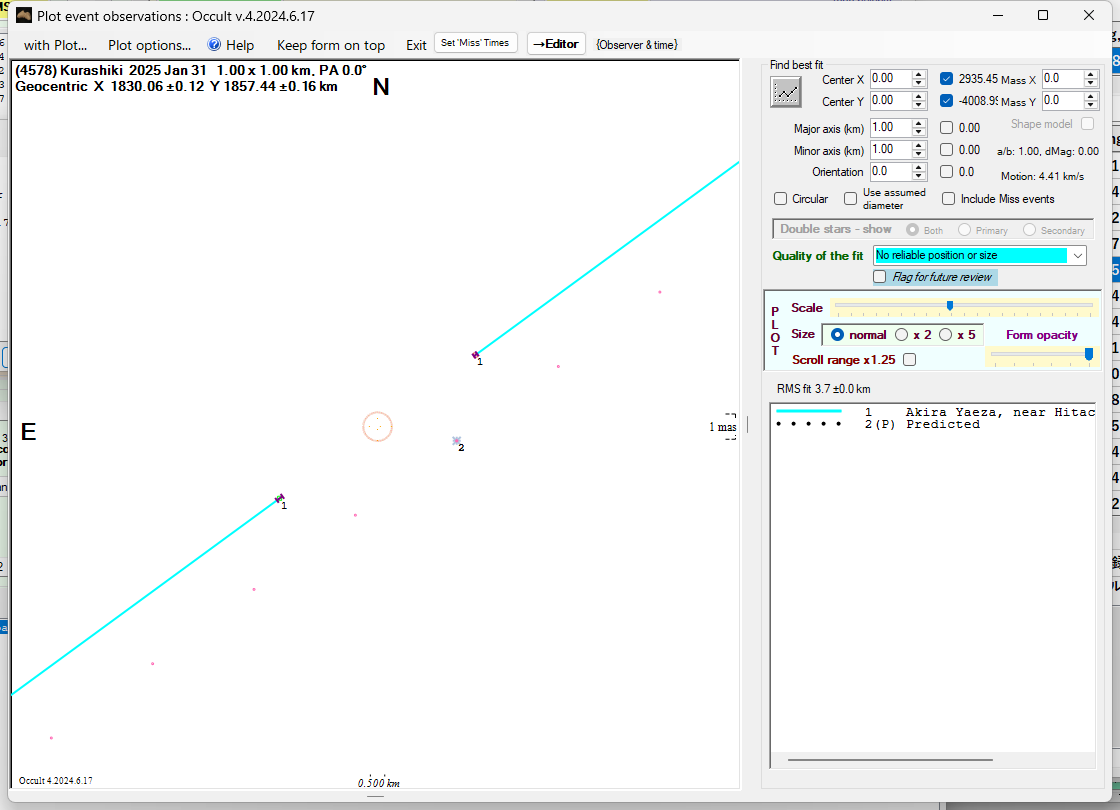Click the Find best fit graph button
The image size is (1120, 810).
tap(786, 91)
